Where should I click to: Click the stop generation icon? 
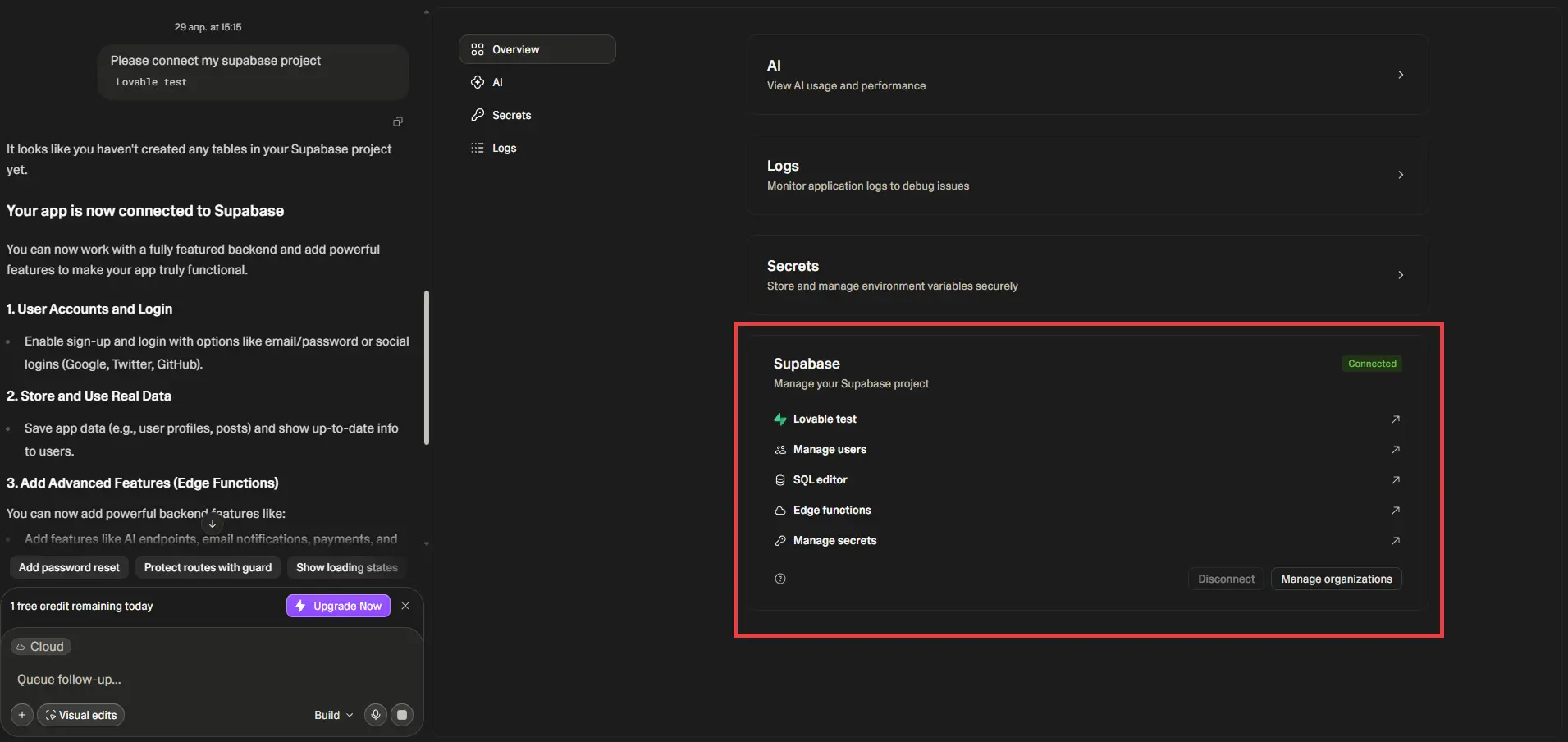click(x=402, y=714)
